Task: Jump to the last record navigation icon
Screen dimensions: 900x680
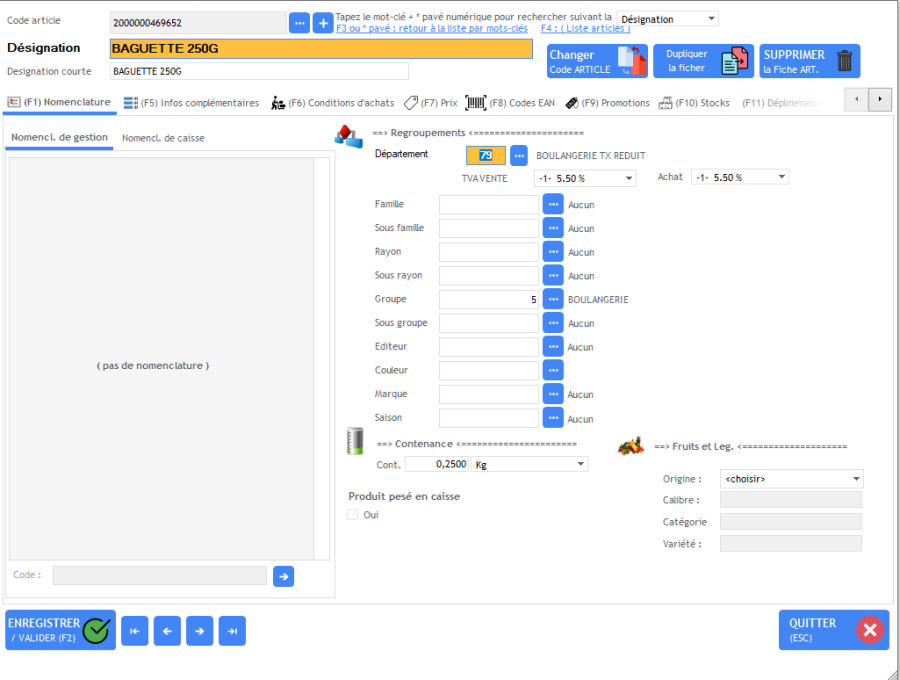Action: 231,630
